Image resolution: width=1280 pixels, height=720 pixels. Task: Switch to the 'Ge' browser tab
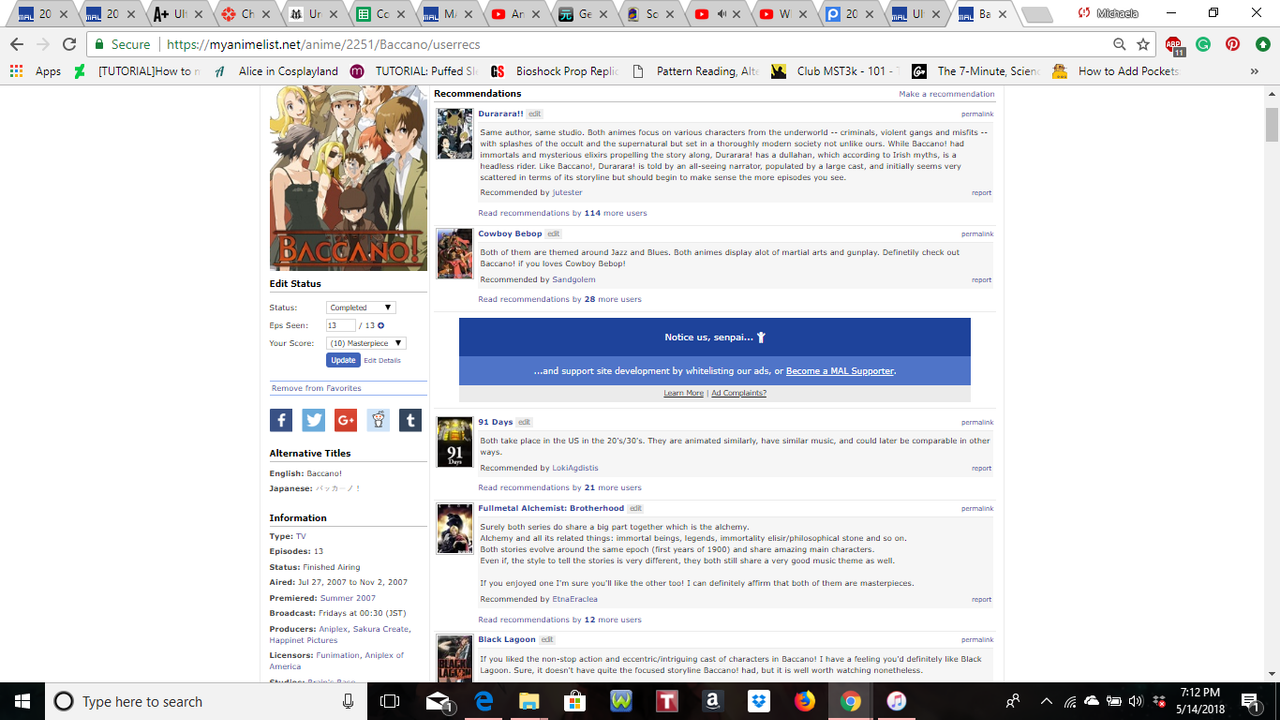[579, 15]
